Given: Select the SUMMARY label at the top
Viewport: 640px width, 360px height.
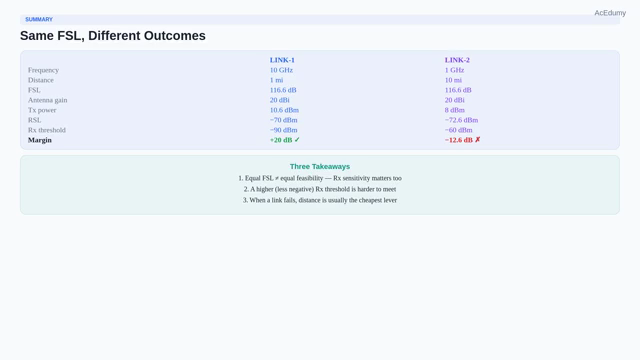Looking at the screenshot, I should pos(39,19).
